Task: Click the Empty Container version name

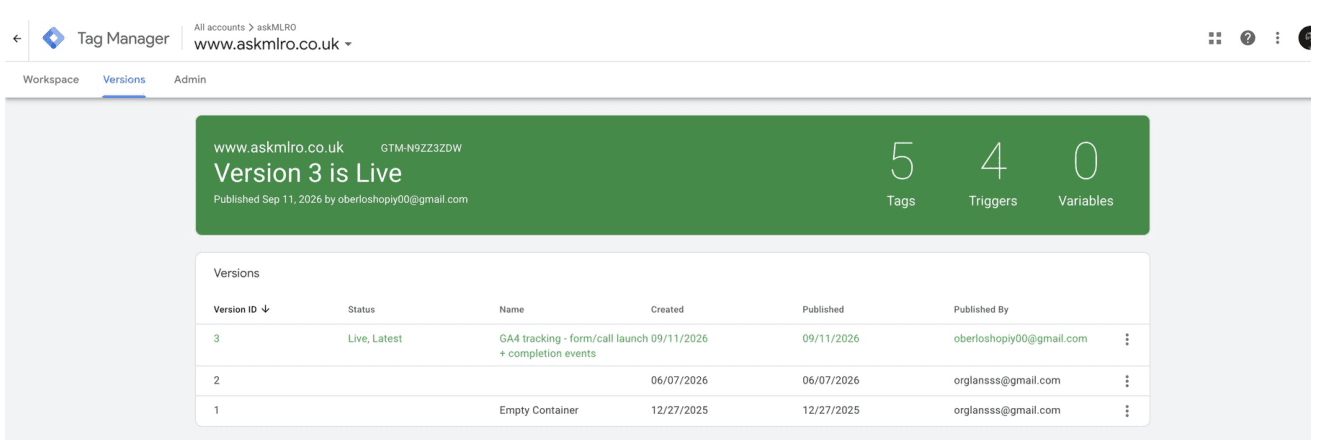Action: (539, 411)
